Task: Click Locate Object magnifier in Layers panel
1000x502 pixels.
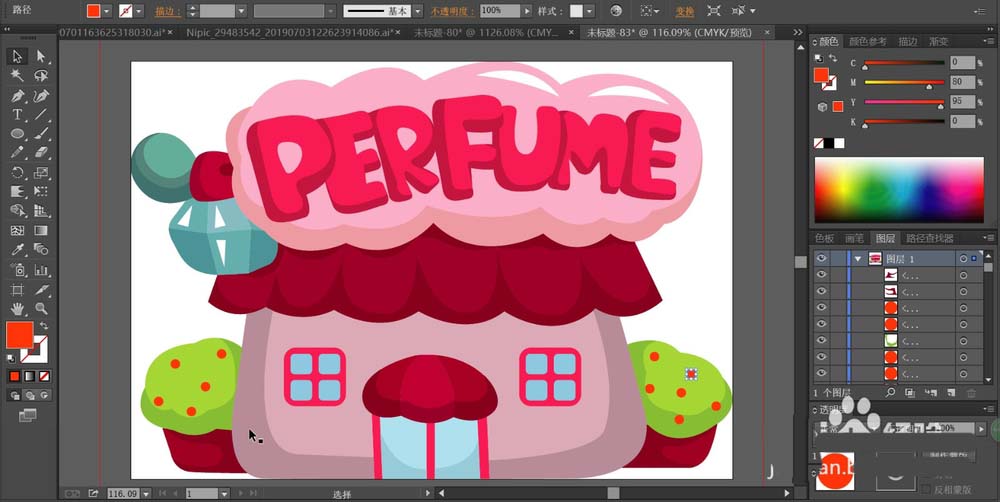Action: pos(890,393)
